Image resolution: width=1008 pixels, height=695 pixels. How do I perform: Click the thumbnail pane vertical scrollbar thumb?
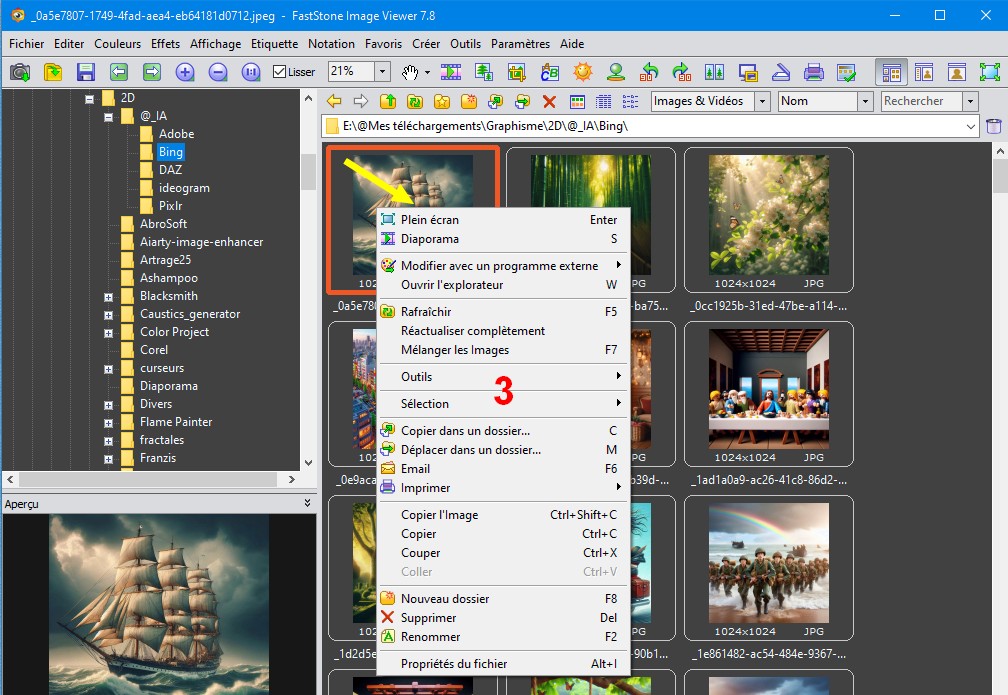[x=1000, y=177]
